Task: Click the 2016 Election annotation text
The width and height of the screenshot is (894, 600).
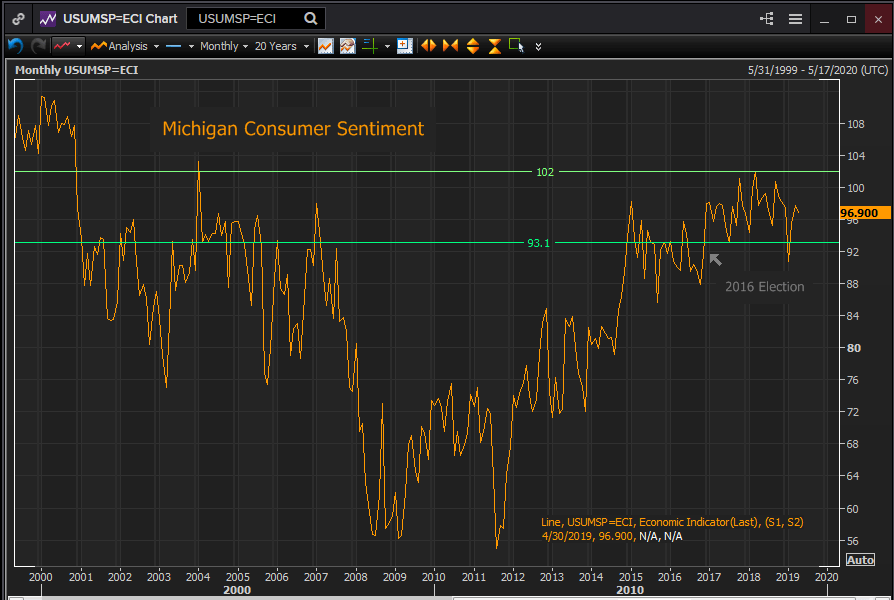Action: [764, 287]
